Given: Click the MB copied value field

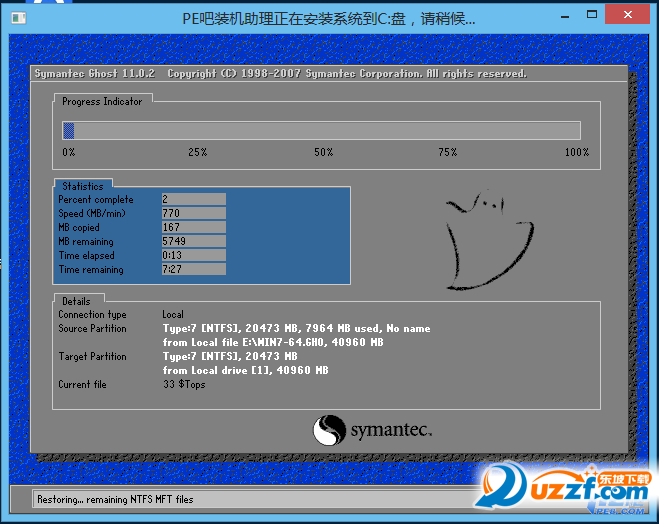Looking at the screenshot, I should coord(193,228).
